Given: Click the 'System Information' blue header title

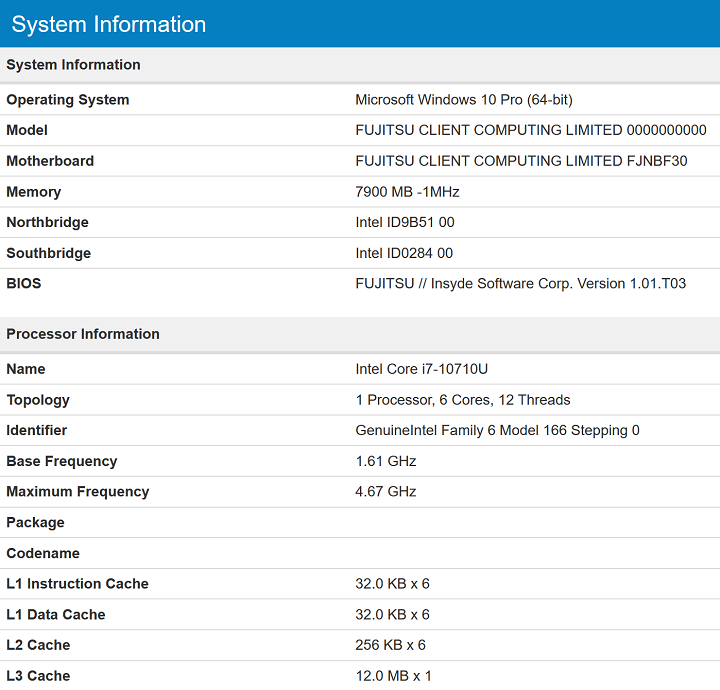Looking at the screenshot, I should click(108, 24).
